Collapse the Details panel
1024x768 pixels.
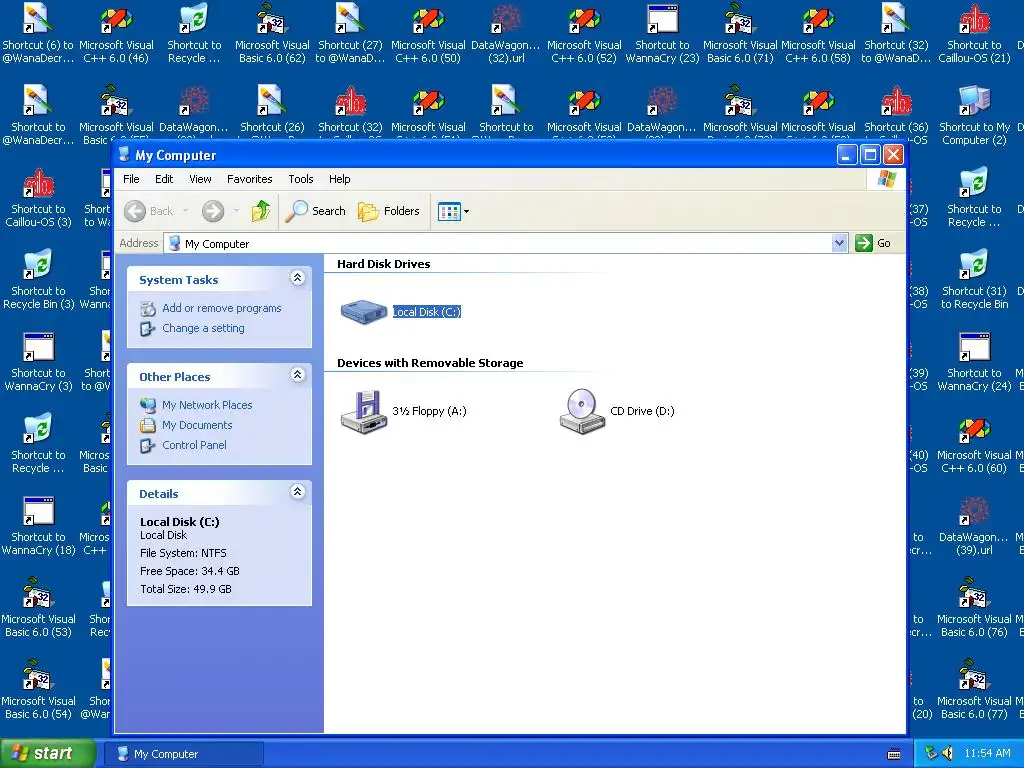pyautogui.click(x=297, y=492)
